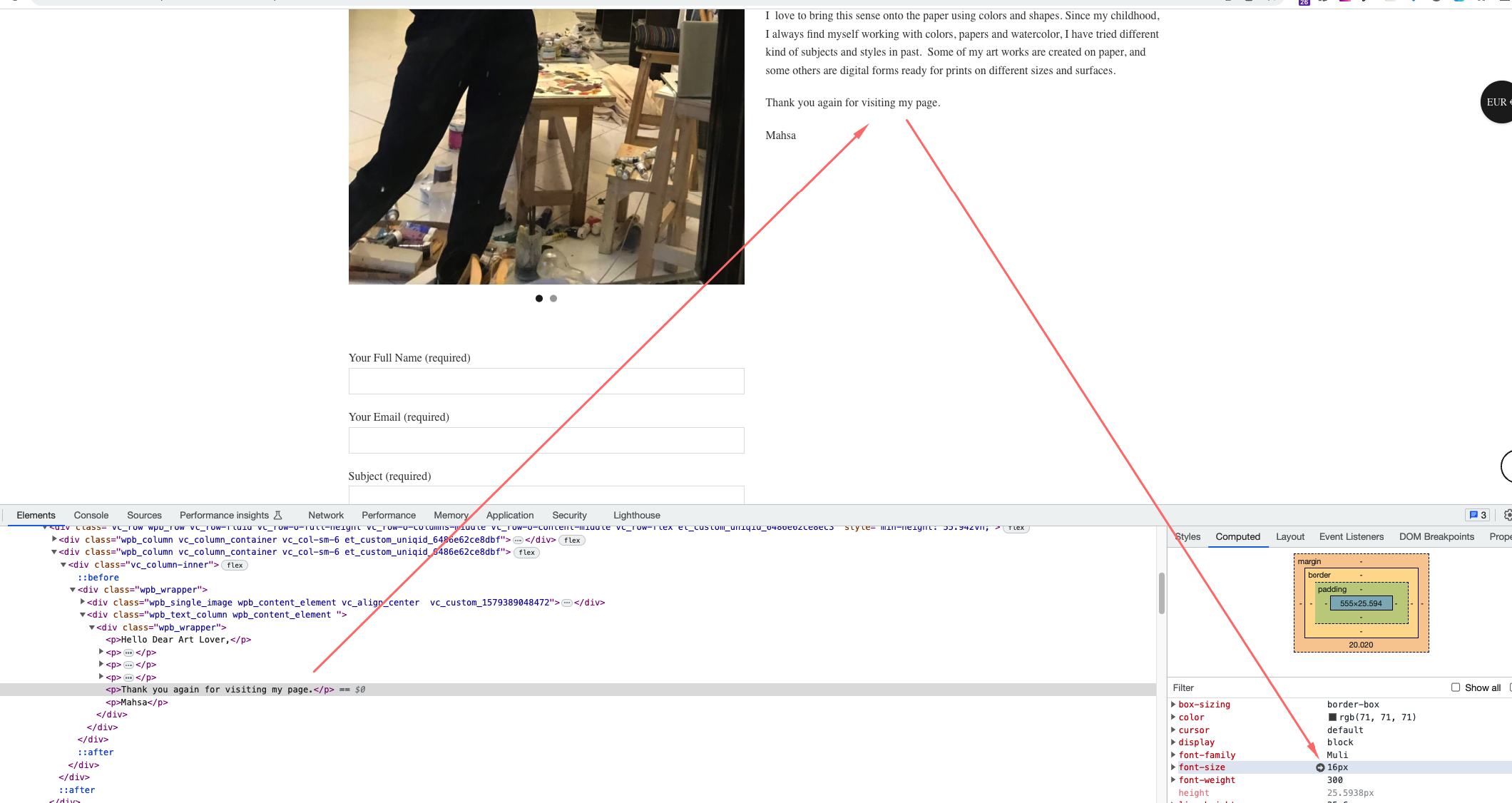The image size is (1512, 803).
Task: Click the Console panel tab
Action: click(90, 515)
